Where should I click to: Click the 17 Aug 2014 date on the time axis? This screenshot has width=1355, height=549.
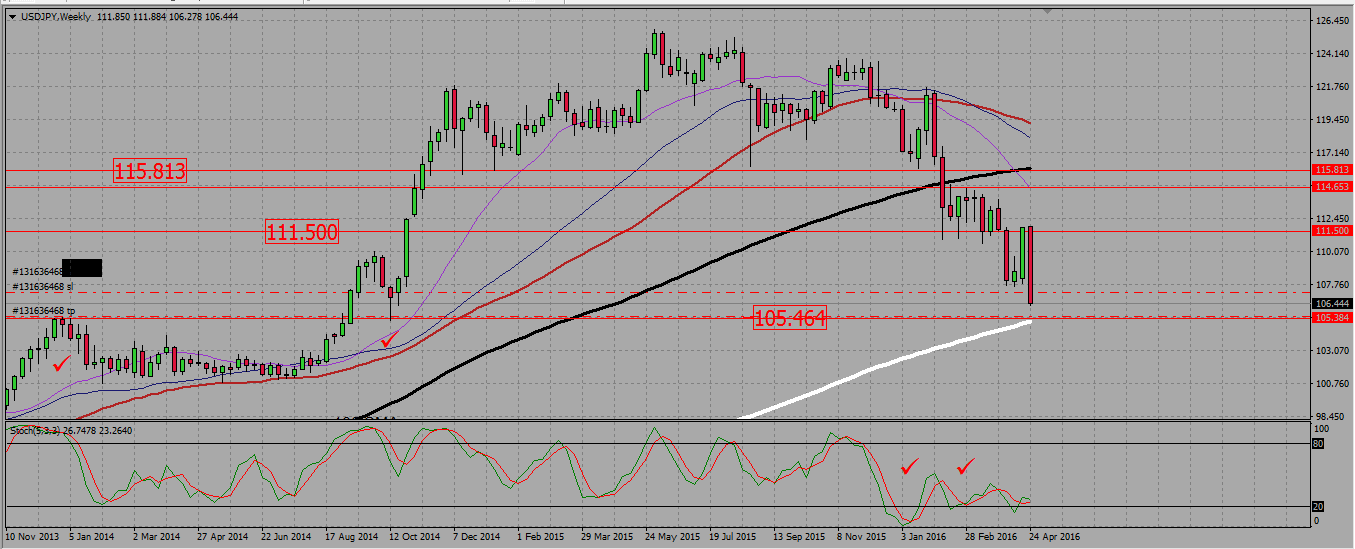[x=351, y=537]
